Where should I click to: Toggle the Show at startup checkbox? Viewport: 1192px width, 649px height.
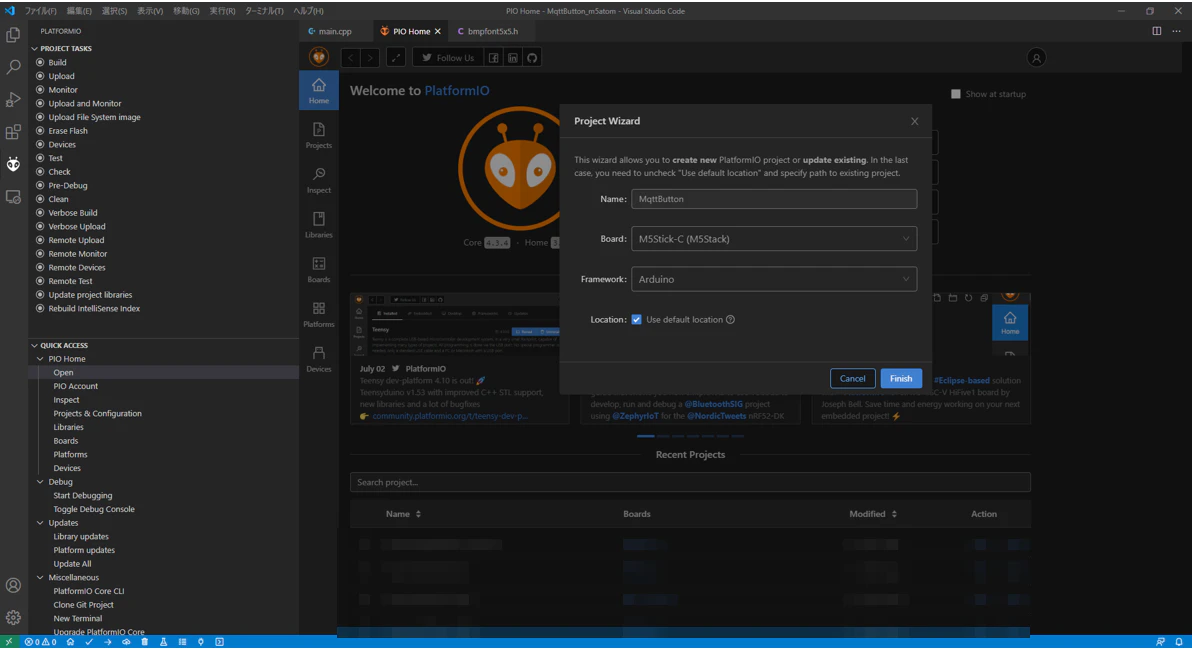click(956, 94)
